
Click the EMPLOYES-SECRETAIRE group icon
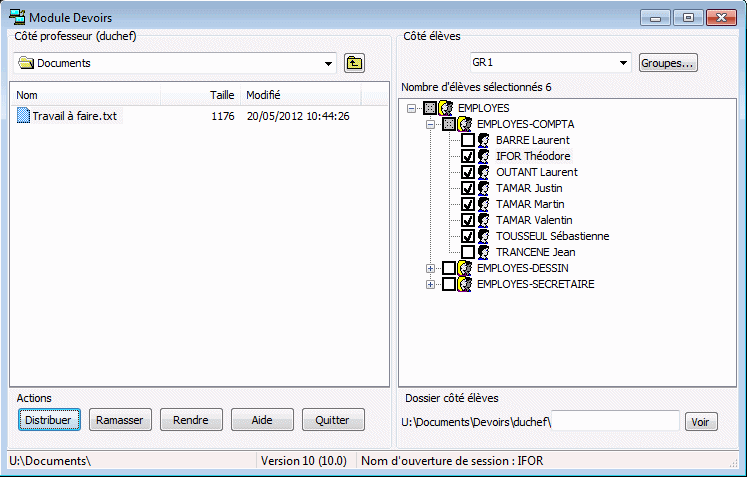click(465, 284)
